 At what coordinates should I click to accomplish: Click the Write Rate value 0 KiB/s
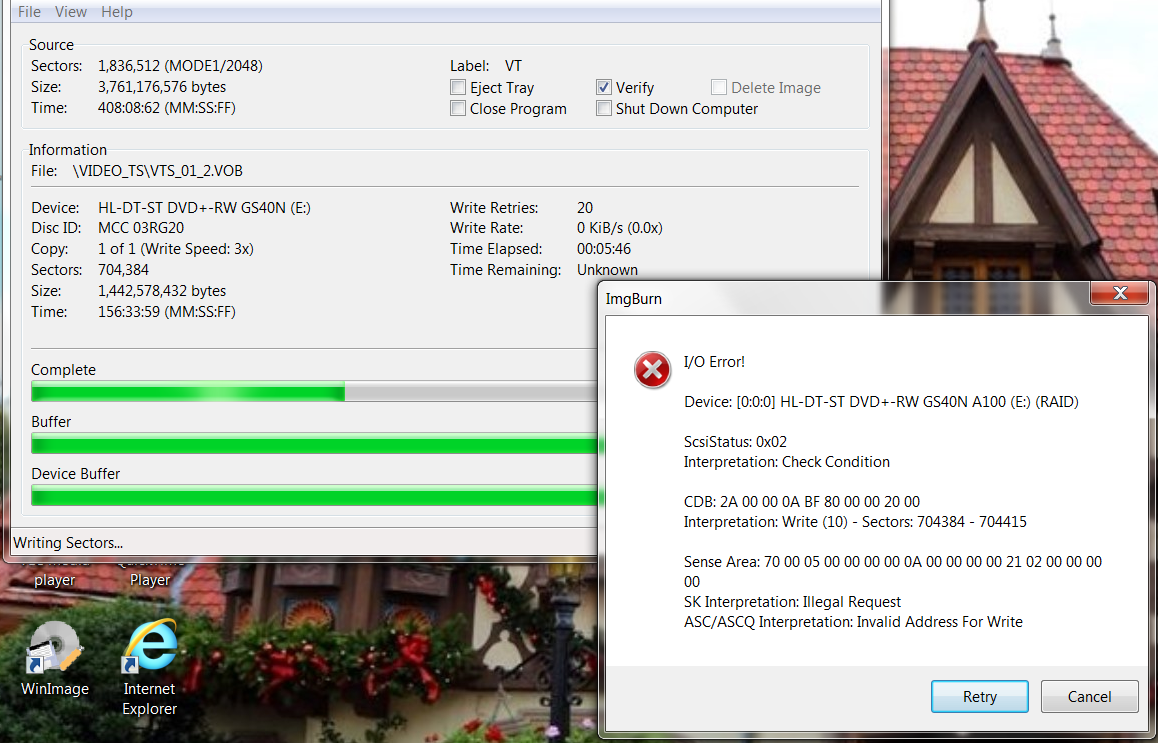(620, 228)
